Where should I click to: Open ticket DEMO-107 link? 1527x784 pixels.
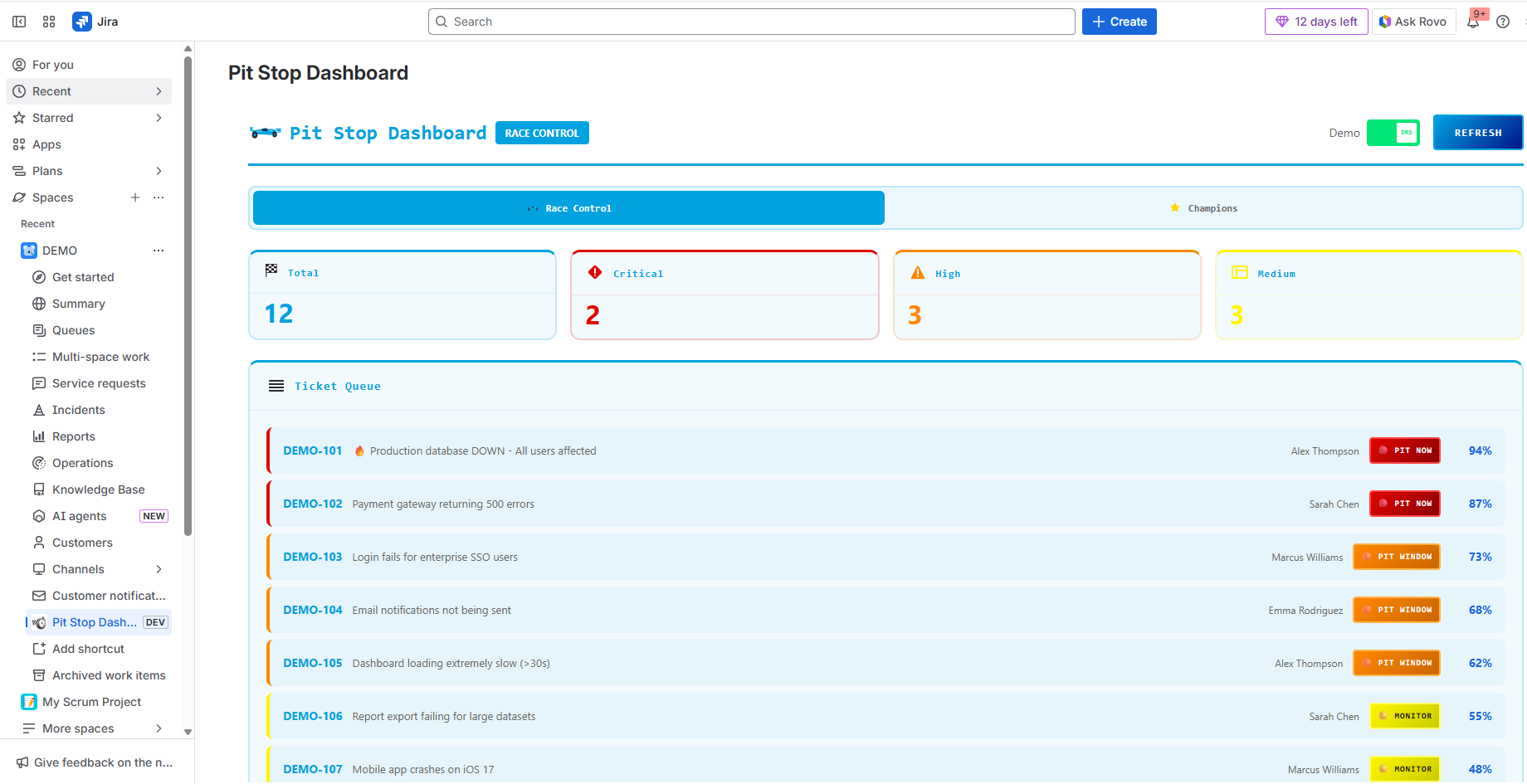point(313,769)
